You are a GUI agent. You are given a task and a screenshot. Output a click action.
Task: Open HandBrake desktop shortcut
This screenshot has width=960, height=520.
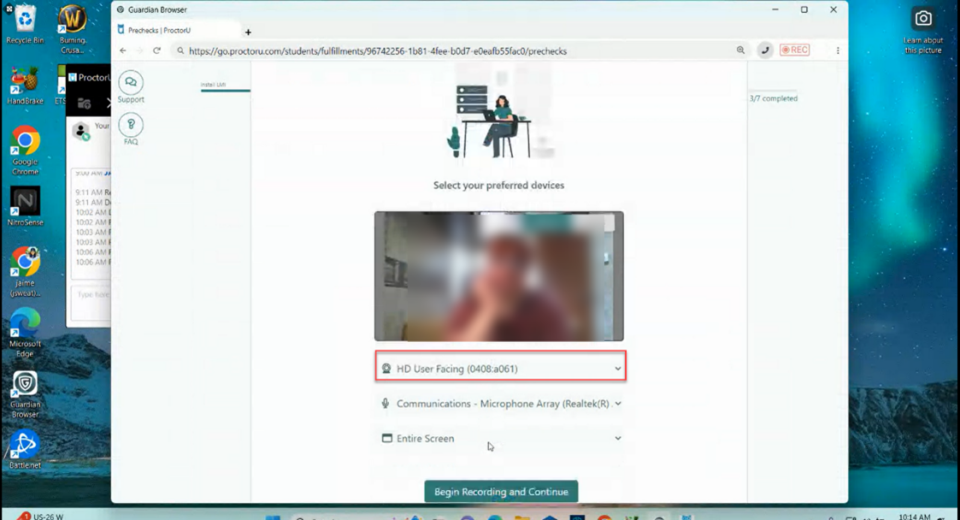24,81
